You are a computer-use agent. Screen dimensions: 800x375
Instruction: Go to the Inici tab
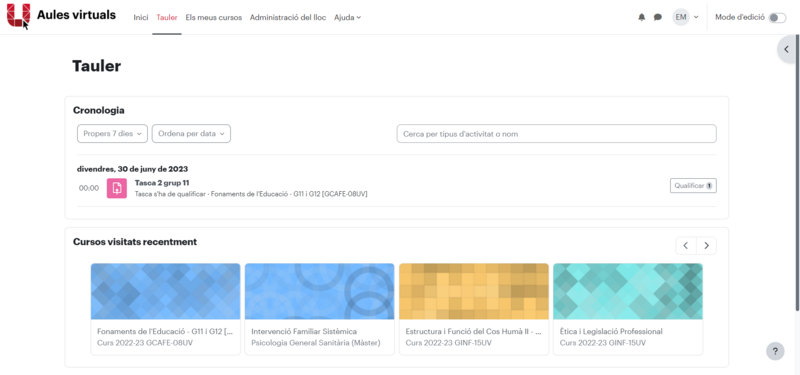coord(141,17)
